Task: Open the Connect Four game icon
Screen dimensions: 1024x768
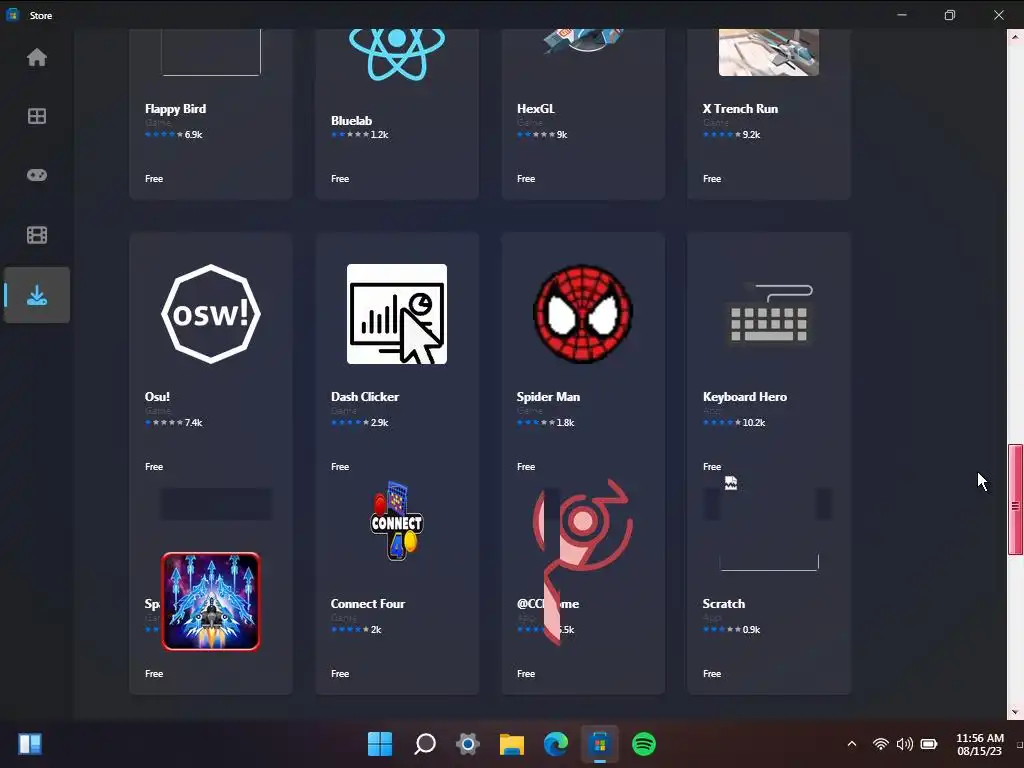Action: (x=396, y=521)
